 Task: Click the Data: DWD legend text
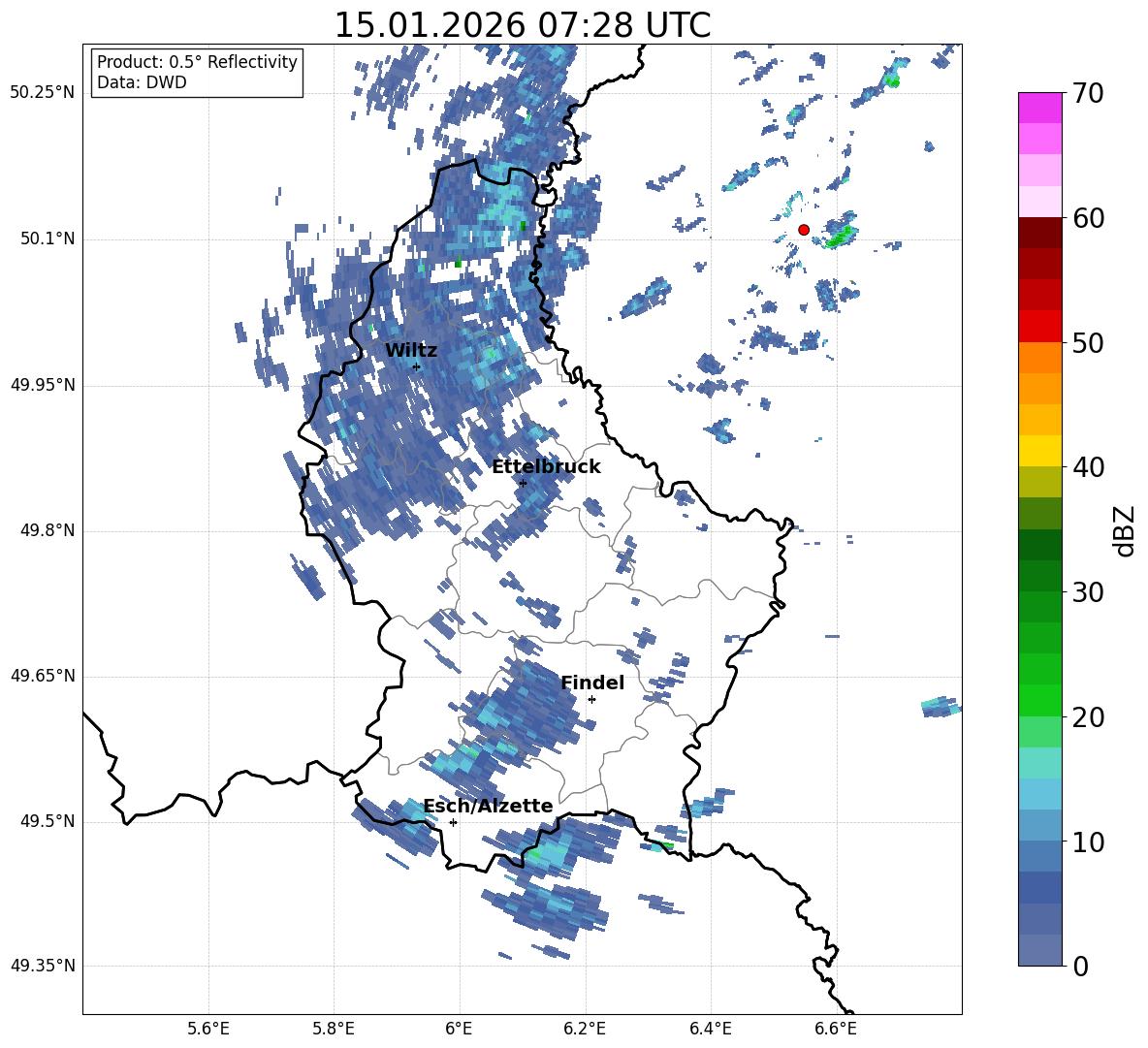142,82
